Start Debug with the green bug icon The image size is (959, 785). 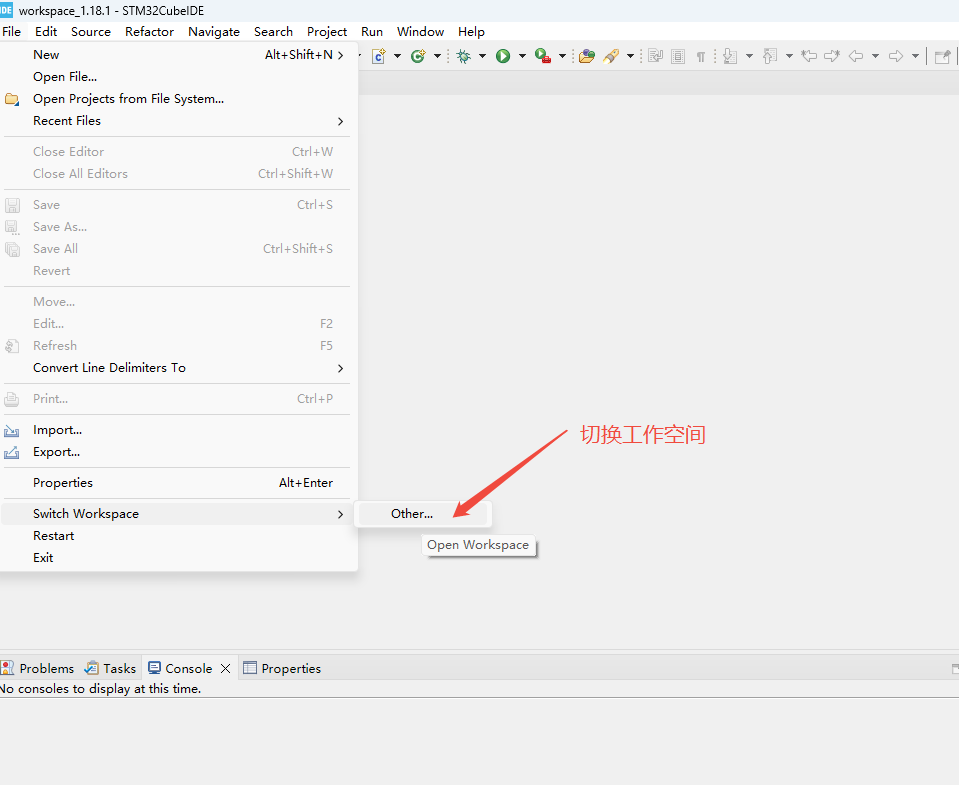click(x=464, y=56)
